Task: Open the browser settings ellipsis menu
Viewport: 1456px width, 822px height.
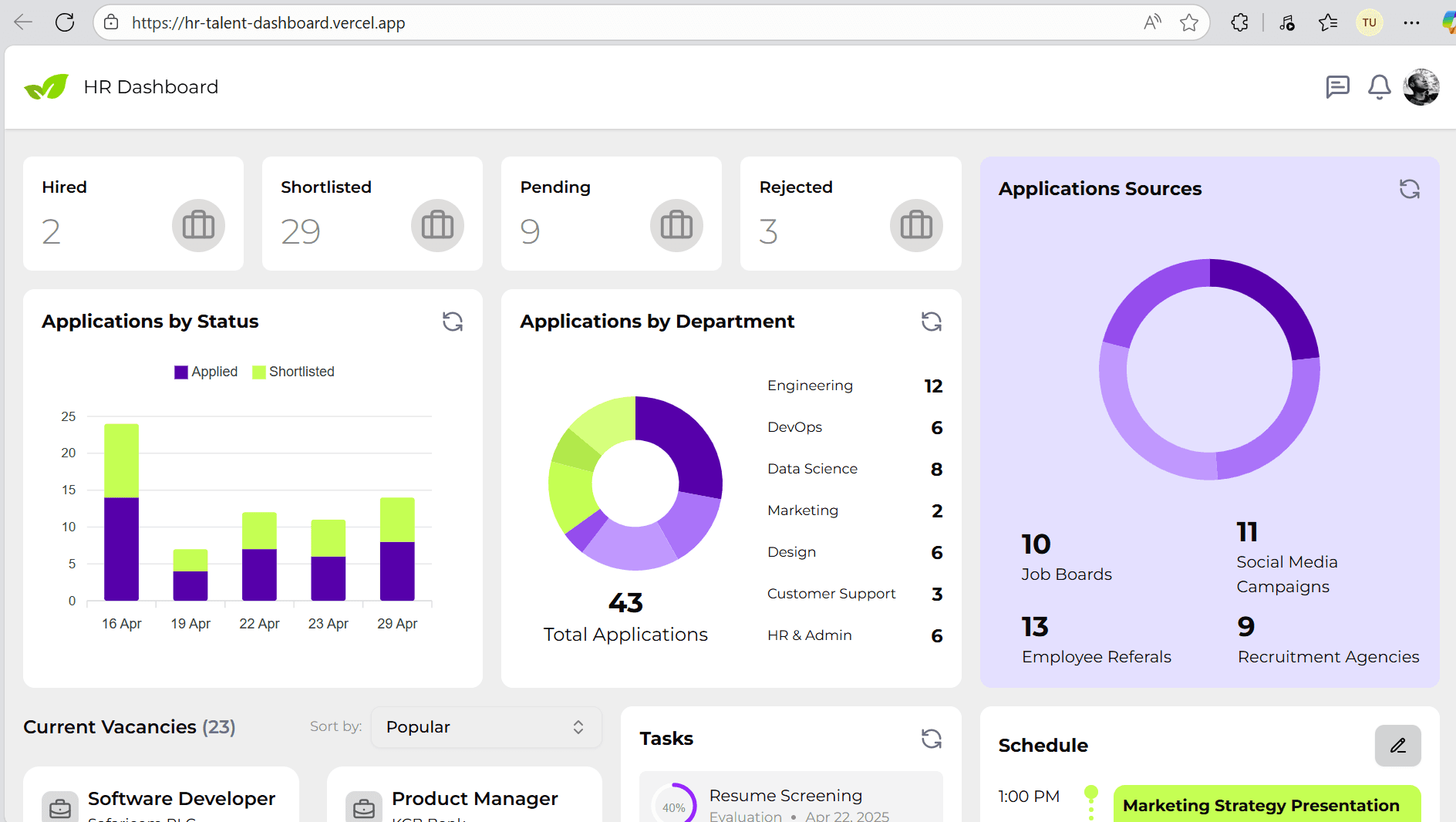Action: 1411,23
